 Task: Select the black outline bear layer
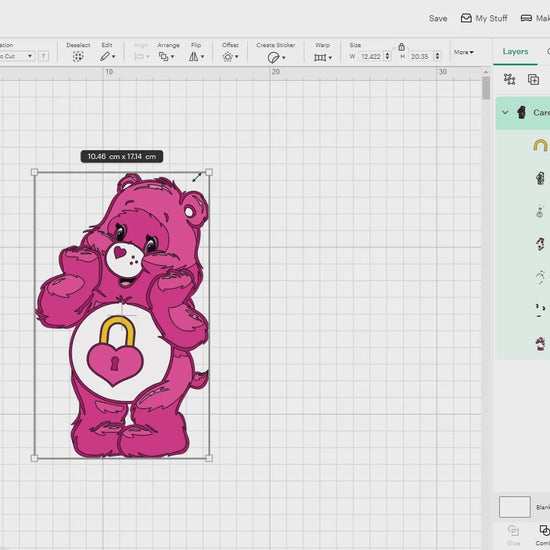(540, 178)
